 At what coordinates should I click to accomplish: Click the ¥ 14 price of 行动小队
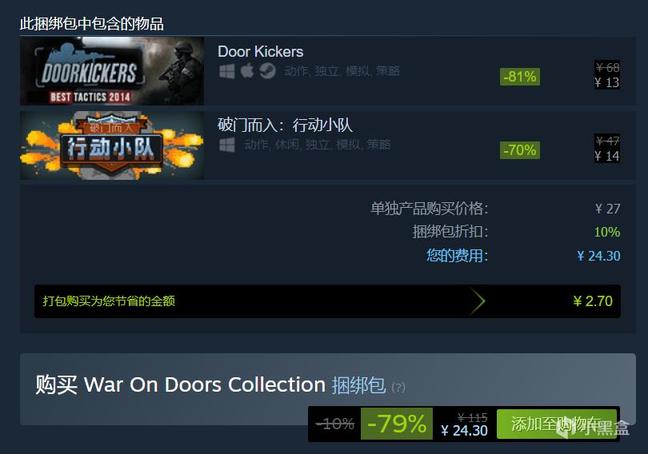pyautogui.click(x=607, y=156)
